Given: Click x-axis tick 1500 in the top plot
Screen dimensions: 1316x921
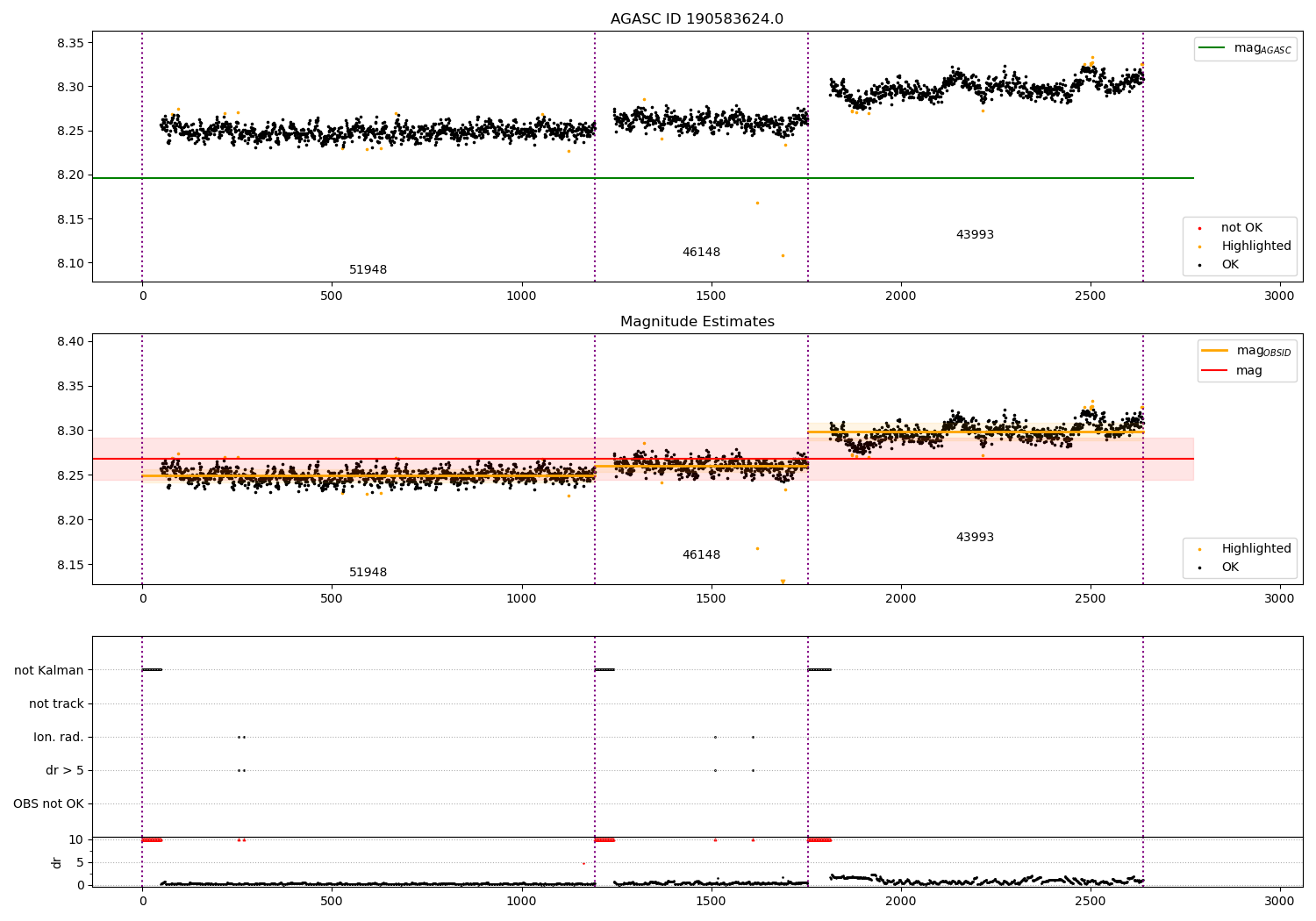Looking at the screenshot, I should (x=712, y=296).
